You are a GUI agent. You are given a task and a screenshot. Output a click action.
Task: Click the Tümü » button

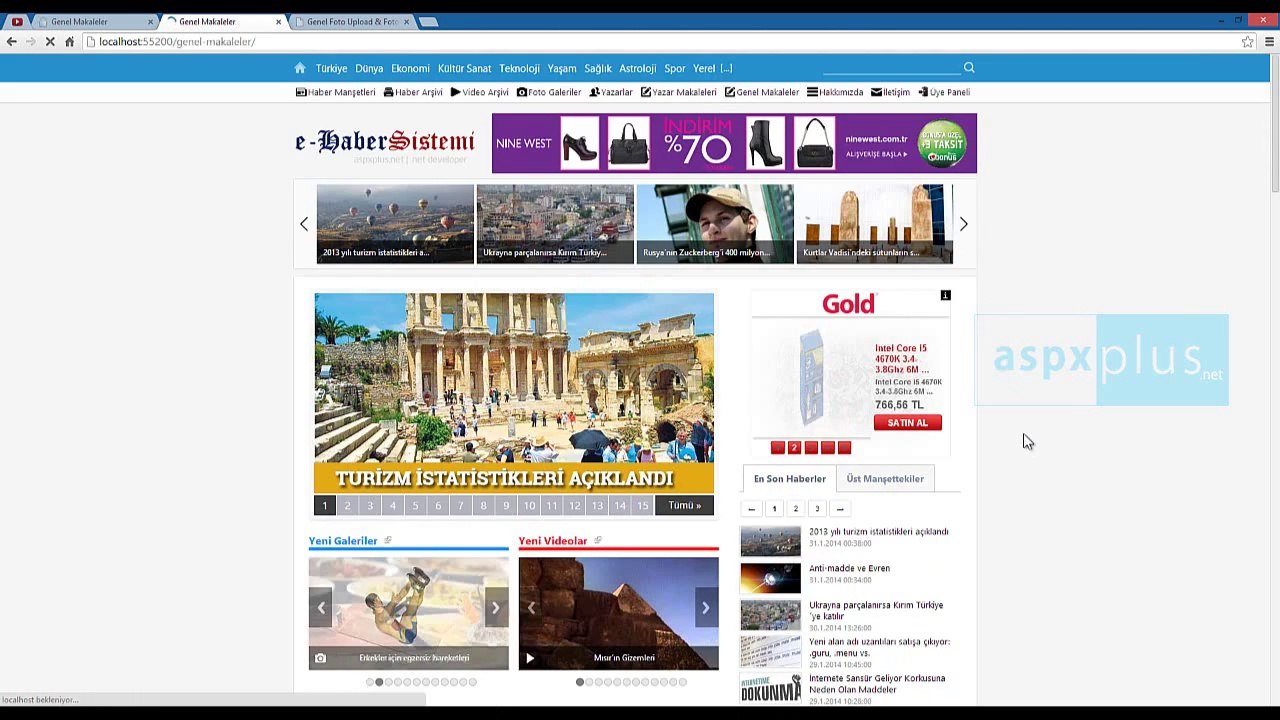point(685,506)
